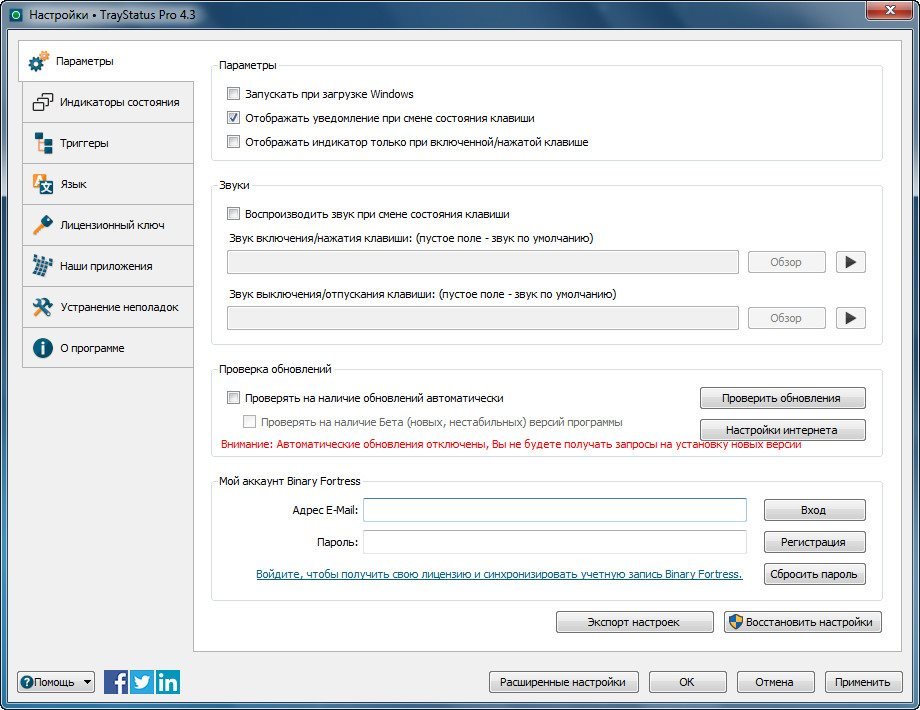Follow the Binary Fortress login link
The width and height of the screenshot is (920, 710).
(x=499, y=574)
